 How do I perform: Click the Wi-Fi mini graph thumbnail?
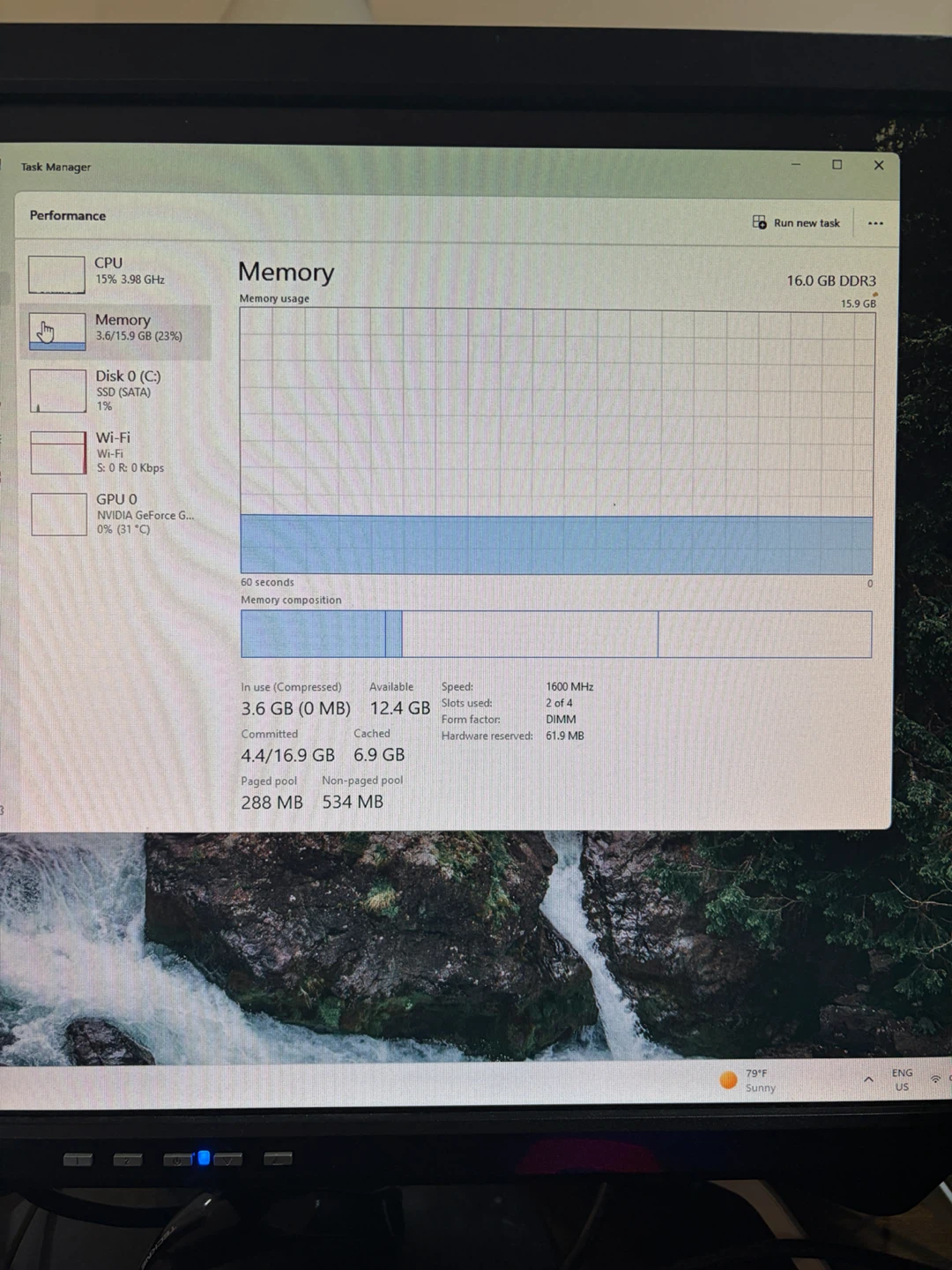[x=58, y=452]
